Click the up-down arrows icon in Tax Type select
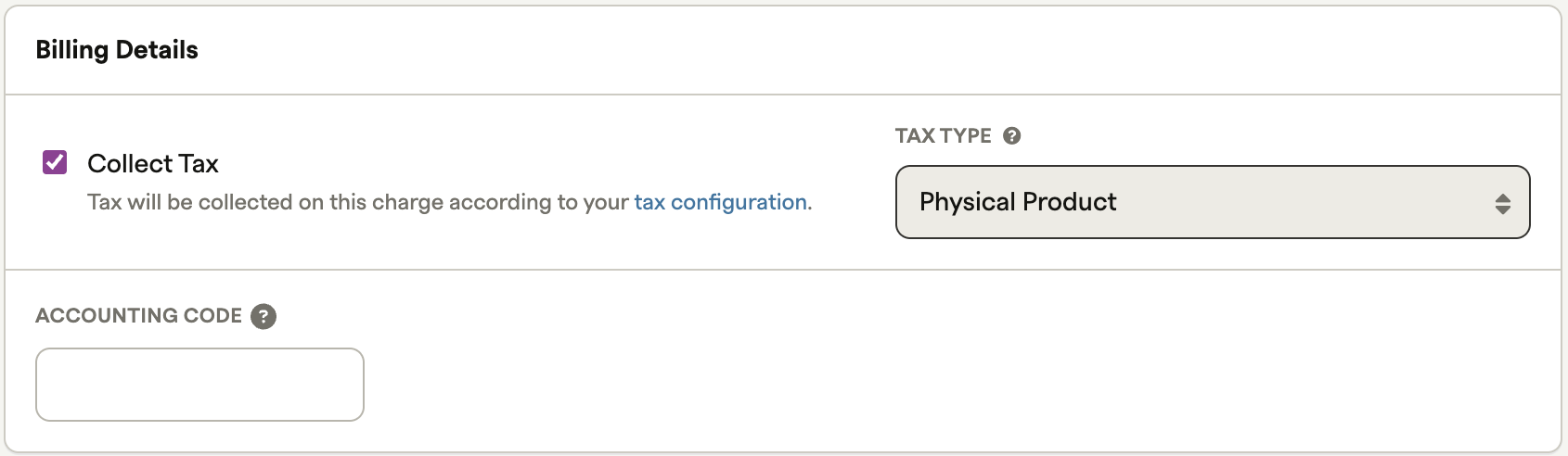This screenshot has width=1568, height=456. pyautogui.click(x=1502, y=203)
